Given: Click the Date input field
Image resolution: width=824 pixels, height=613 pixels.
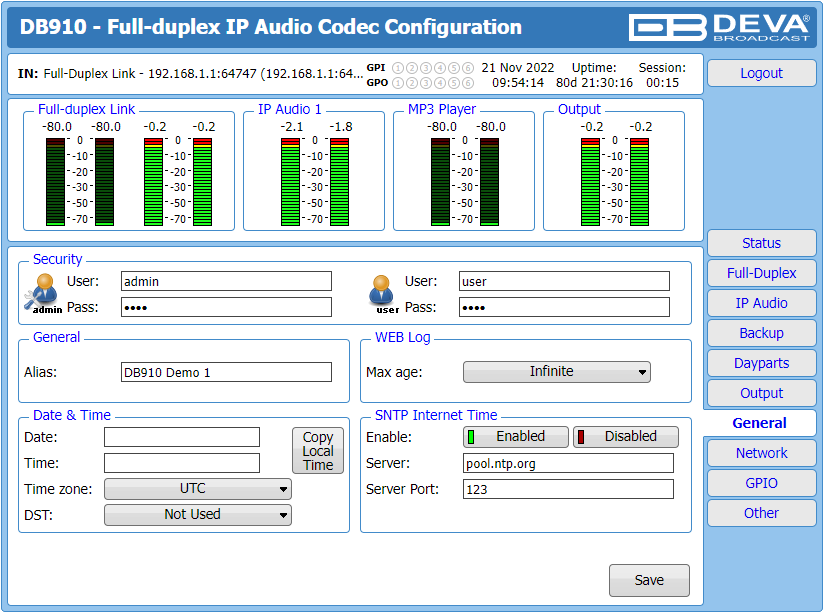Looking at the screenshot, I should (x=182, y=437).
